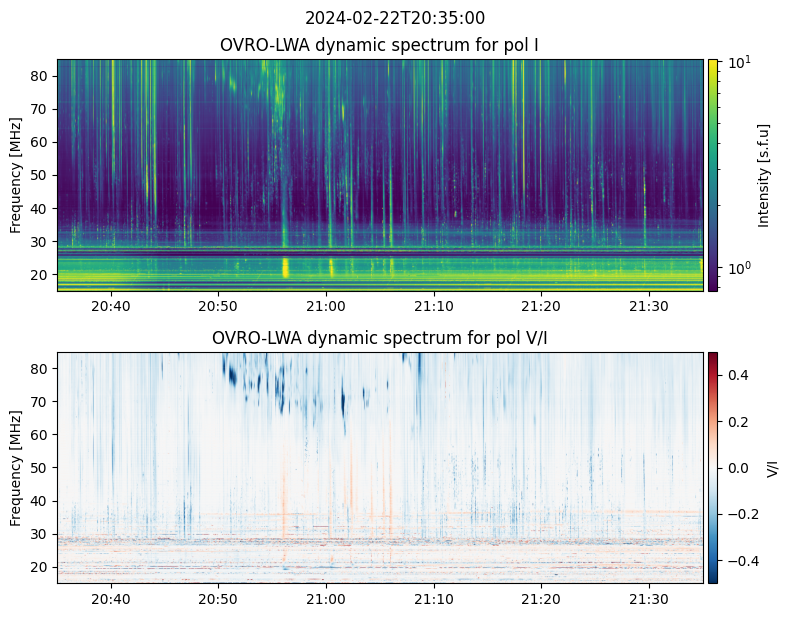Viewport: 790px width, 617px height.
Task: Click the Intensity viridis colorbar
Action: 713,175
